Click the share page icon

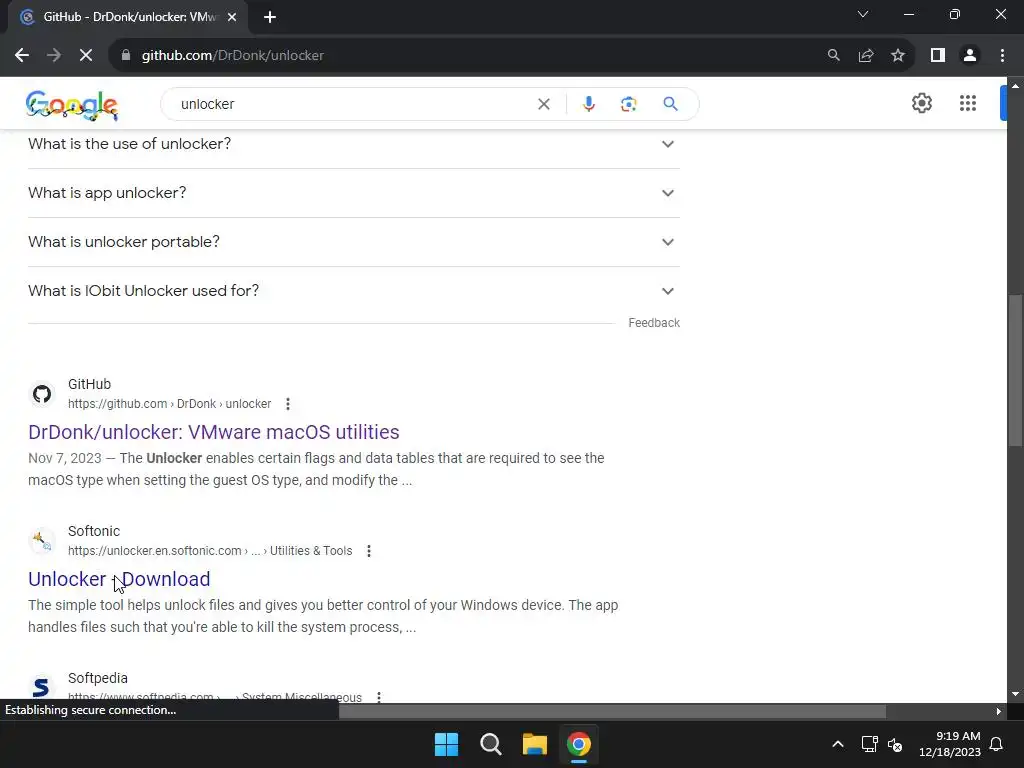pyautogui.click(x=866, y=56)
